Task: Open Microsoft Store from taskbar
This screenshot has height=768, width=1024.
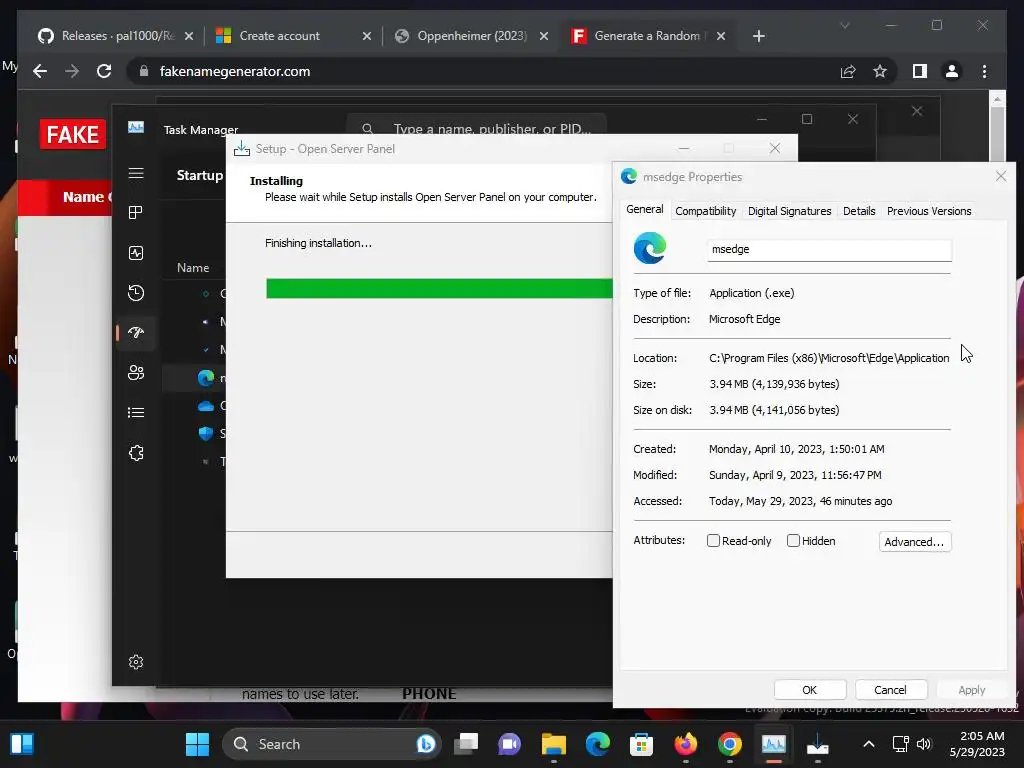Action: pyautogui.click(x=641, y=744)
